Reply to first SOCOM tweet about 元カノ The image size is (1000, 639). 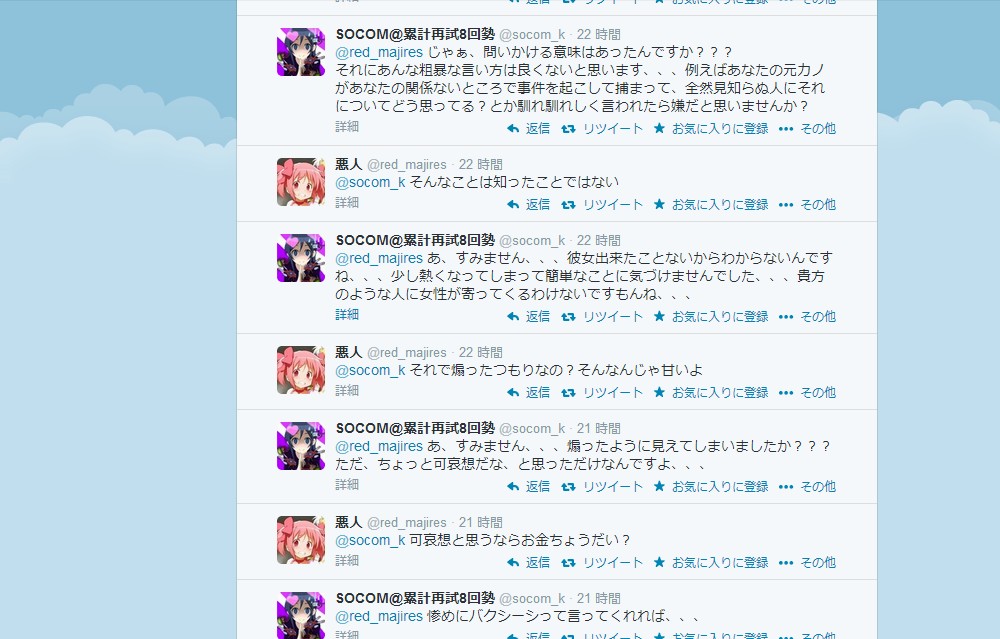[528, 129]
